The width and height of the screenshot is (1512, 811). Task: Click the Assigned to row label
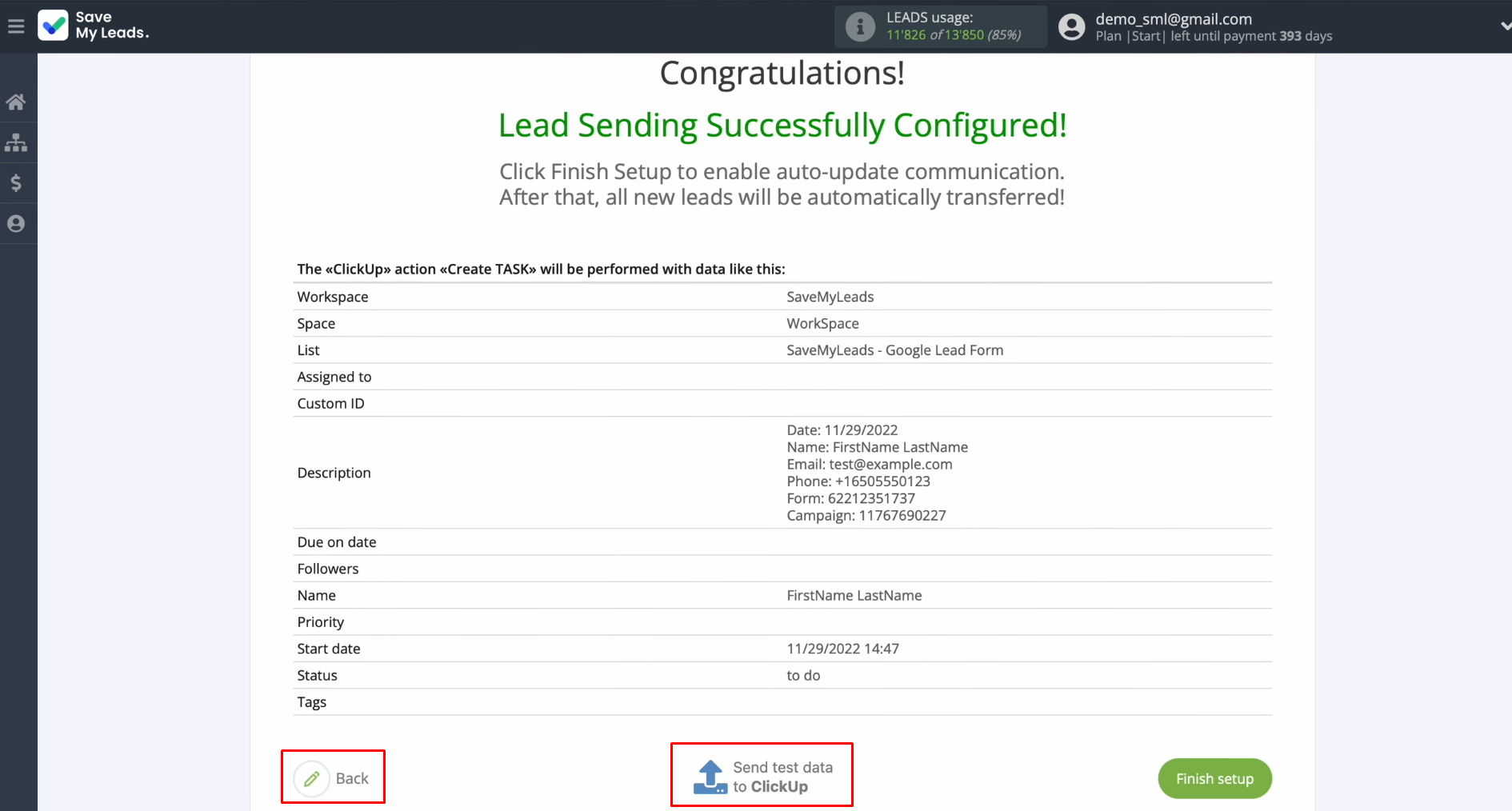[x=334, y=377]
